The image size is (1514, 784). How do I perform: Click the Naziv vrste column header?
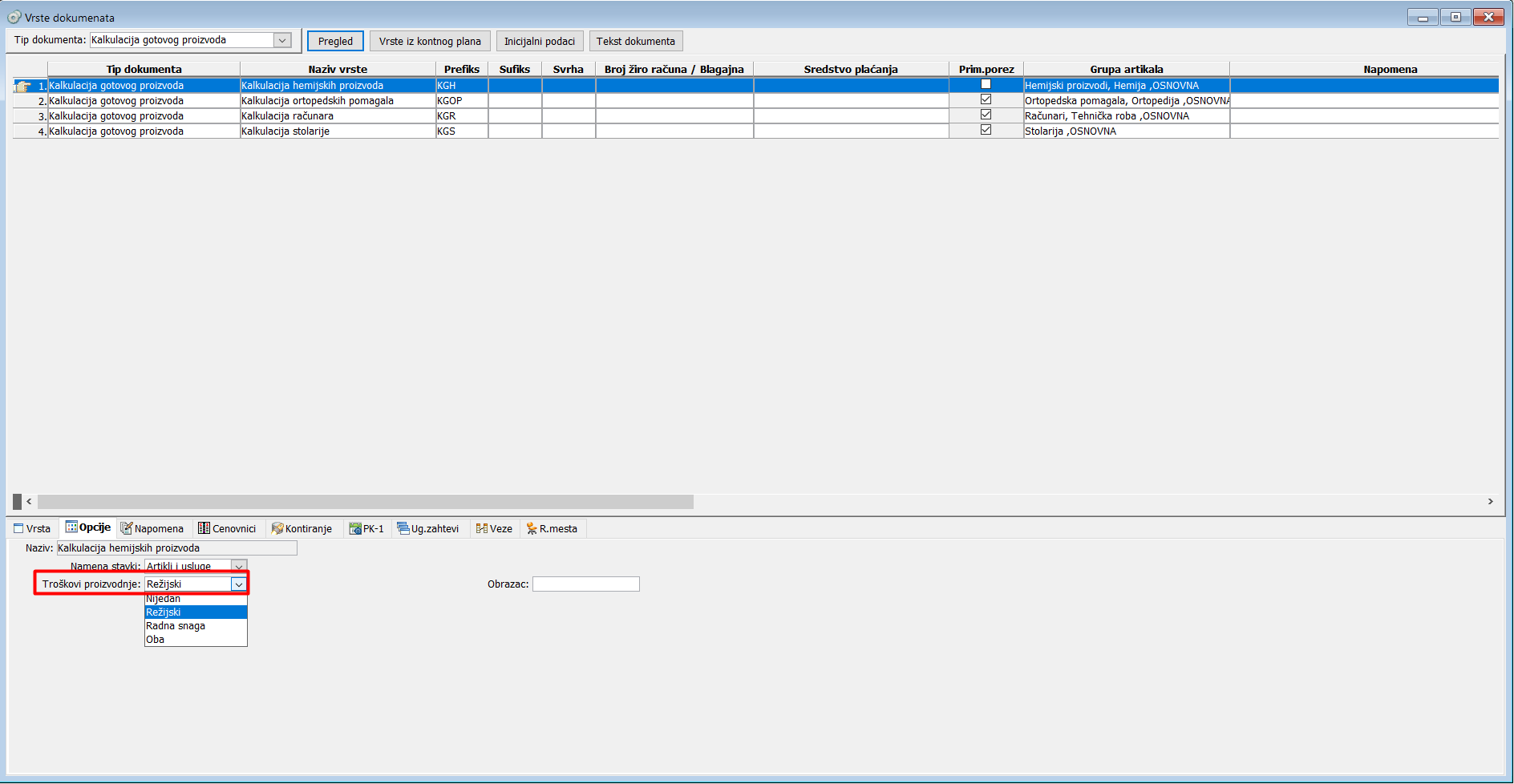coord(338,69)
